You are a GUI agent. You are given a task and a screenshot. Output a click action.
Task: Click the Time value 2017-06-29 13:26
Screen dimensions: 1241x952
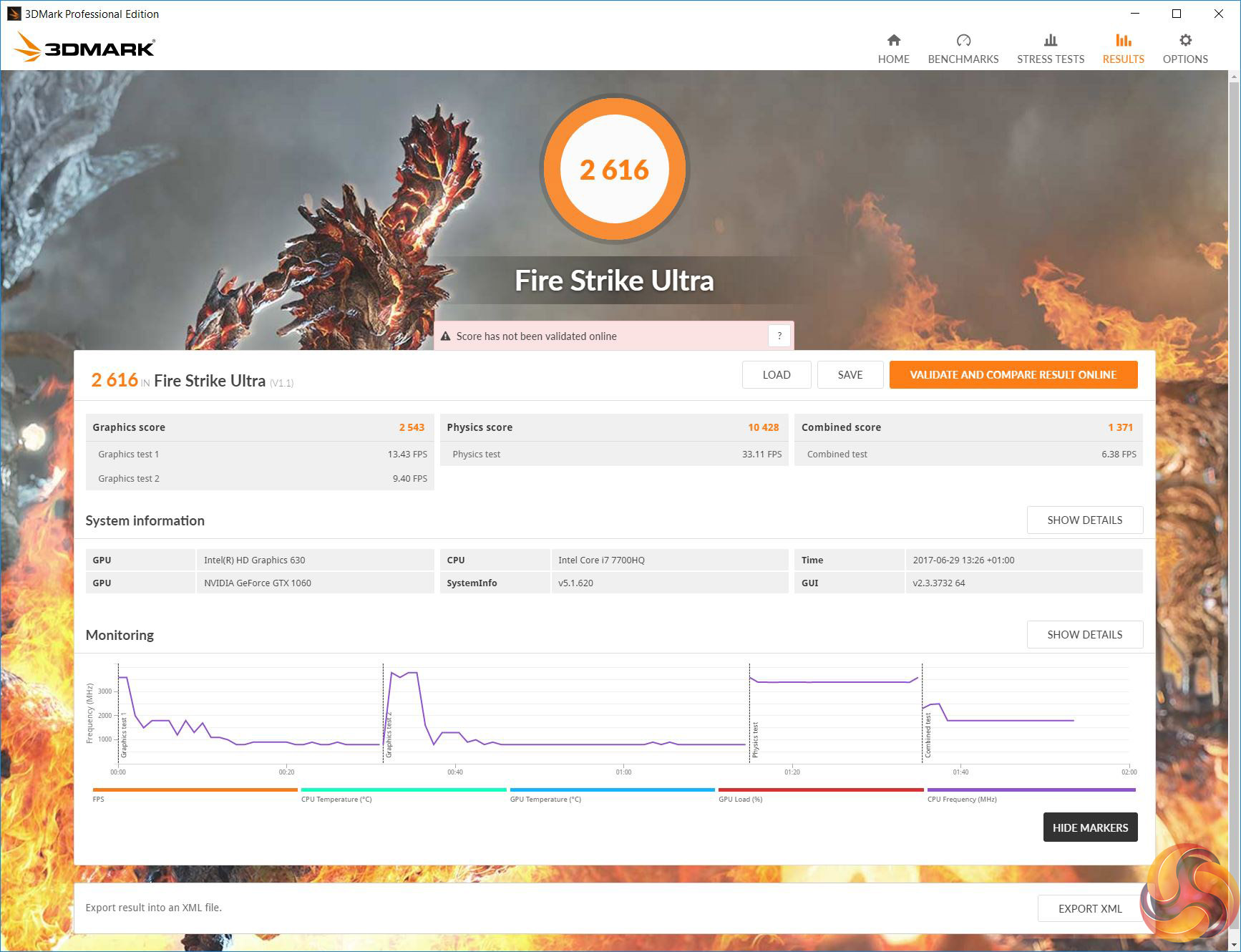click(964, 560)
